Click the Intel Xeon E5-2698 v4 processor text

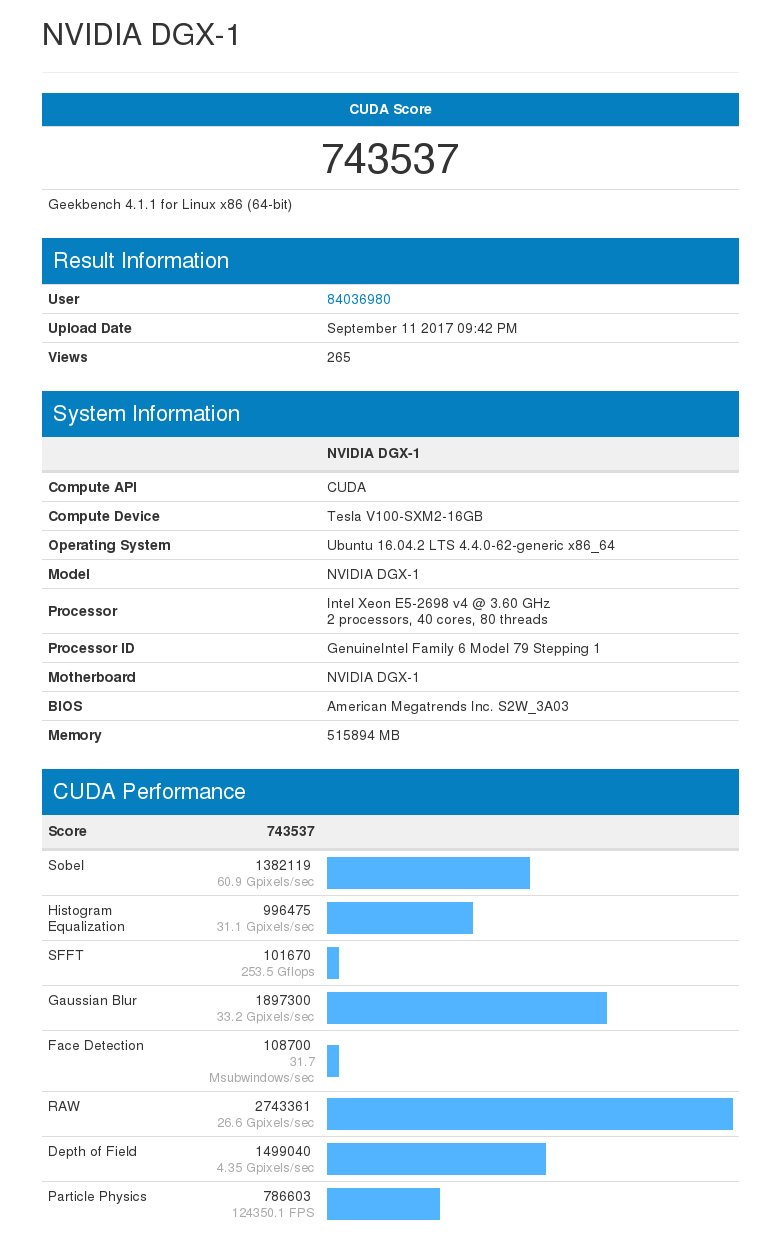(x=438, y=603)
